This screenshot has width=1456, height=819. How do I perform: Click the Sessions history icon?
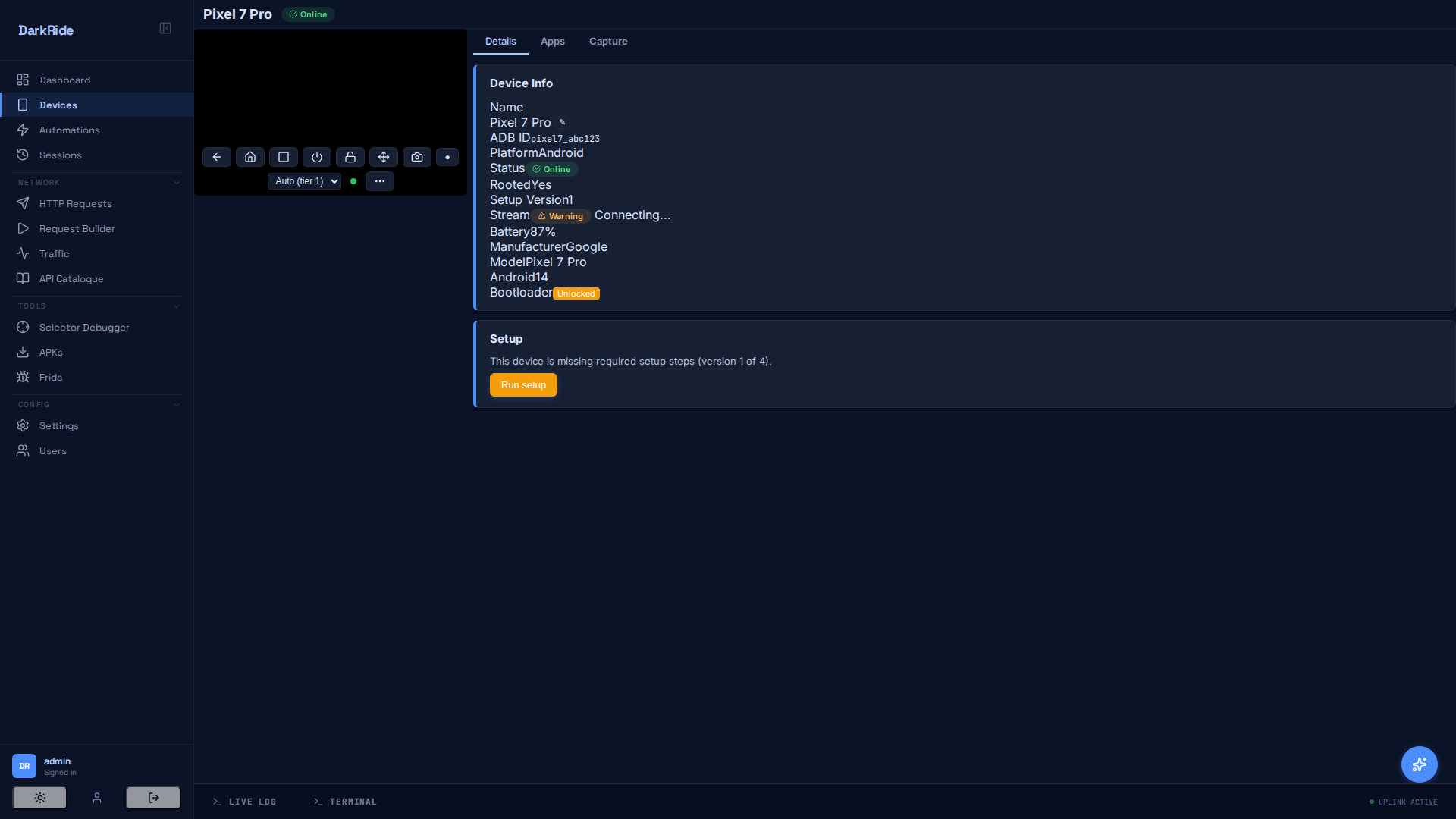tap(23, 155)
